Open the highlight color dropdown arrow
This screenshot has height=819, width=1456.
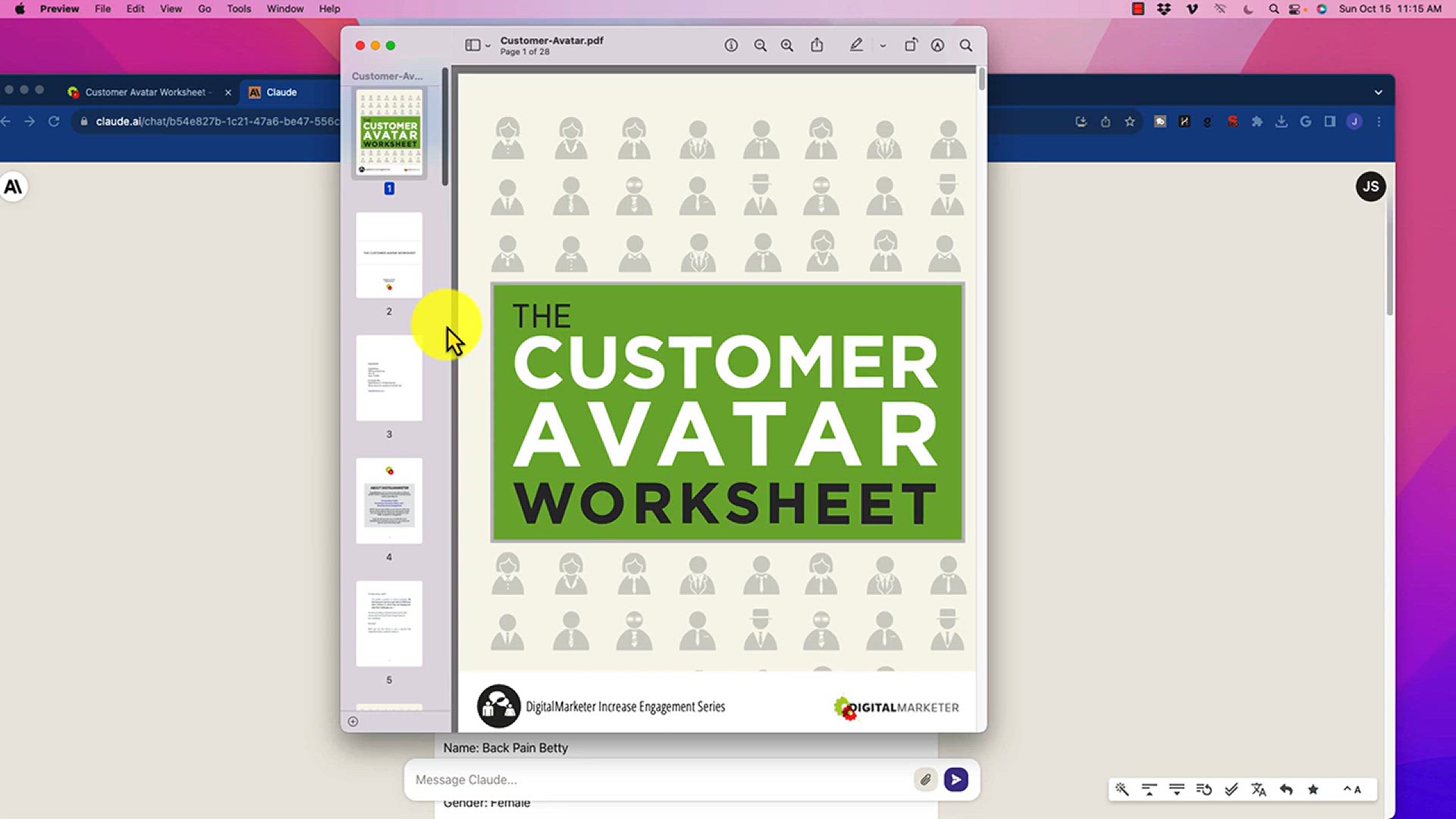click(x=883, y=46)
